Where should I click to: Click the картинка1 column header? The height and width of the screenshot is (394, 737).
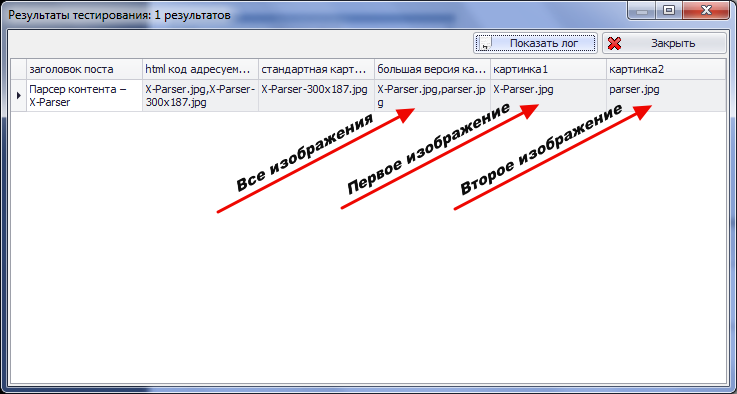pos(549,70)
